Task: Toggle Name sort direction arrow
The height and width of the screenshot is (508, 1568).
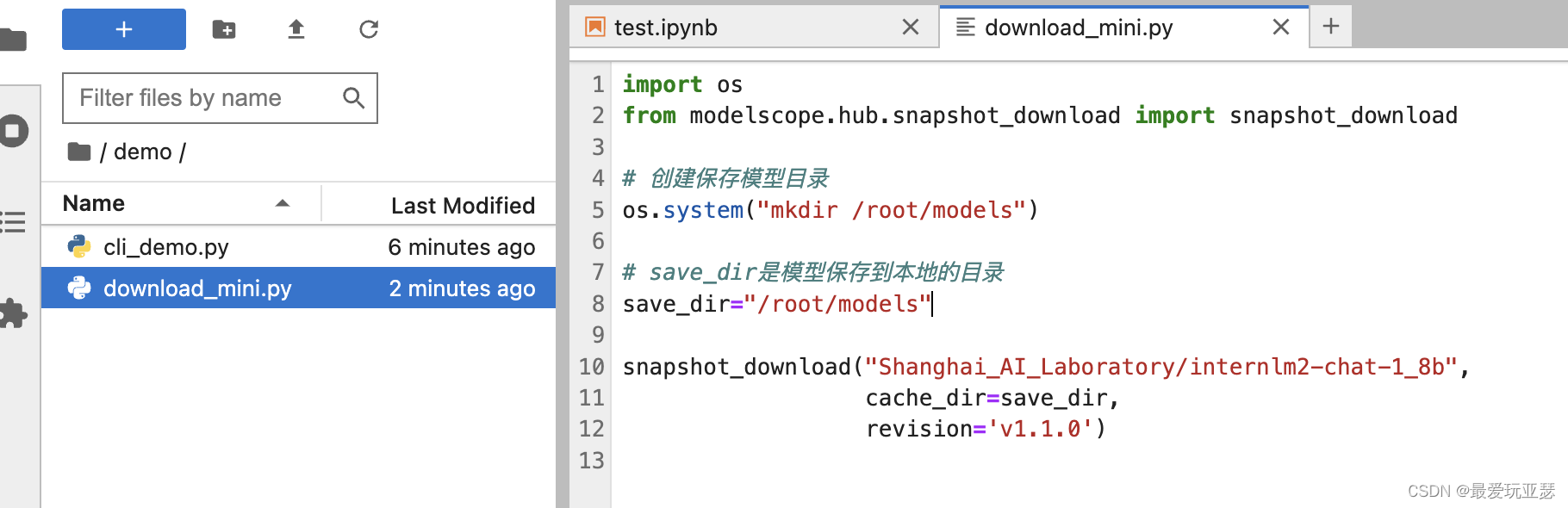Action: (282, 203)
